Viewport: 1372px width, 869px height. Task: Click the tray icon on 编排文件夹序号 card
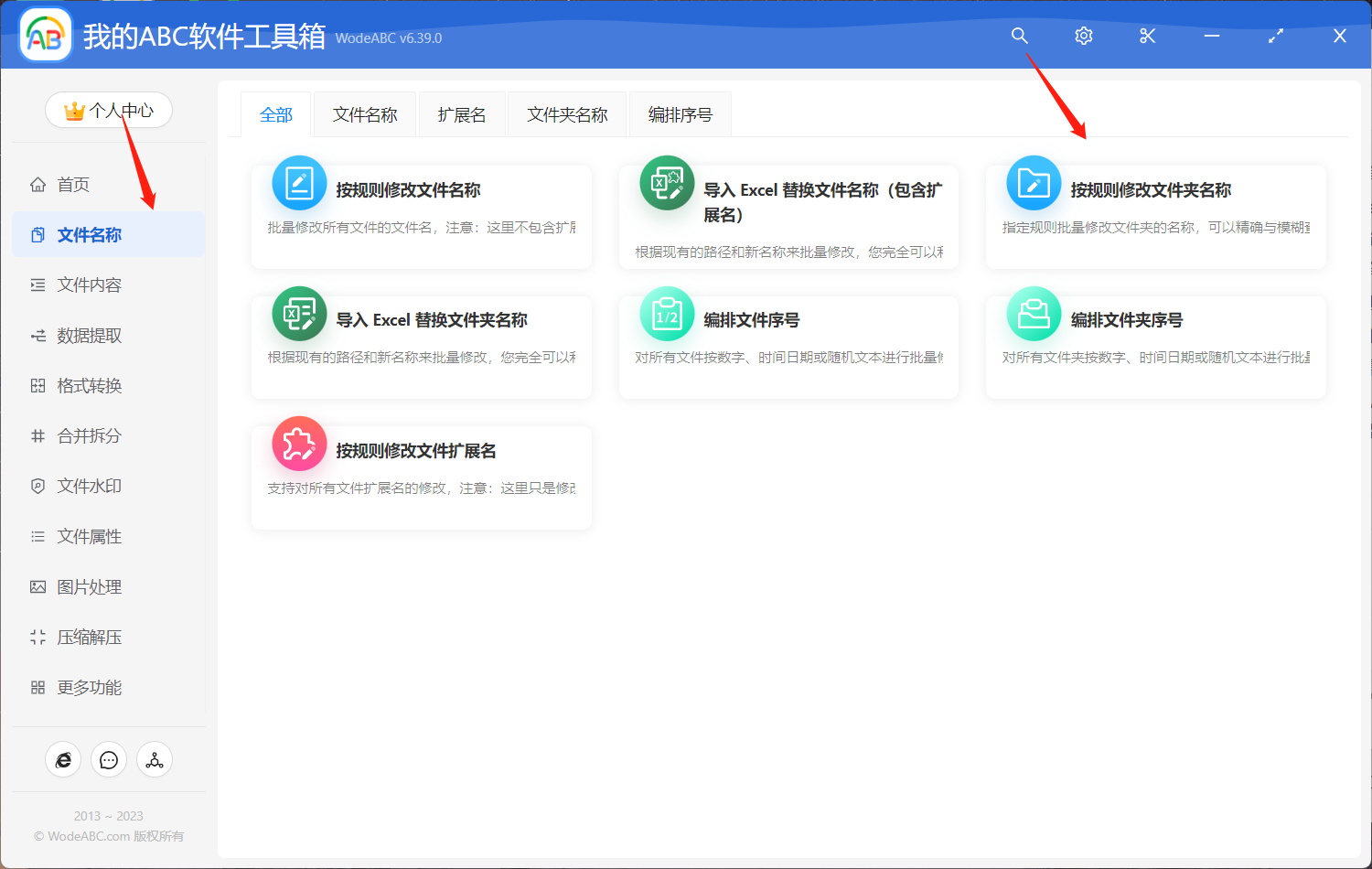click(1033, 313)
